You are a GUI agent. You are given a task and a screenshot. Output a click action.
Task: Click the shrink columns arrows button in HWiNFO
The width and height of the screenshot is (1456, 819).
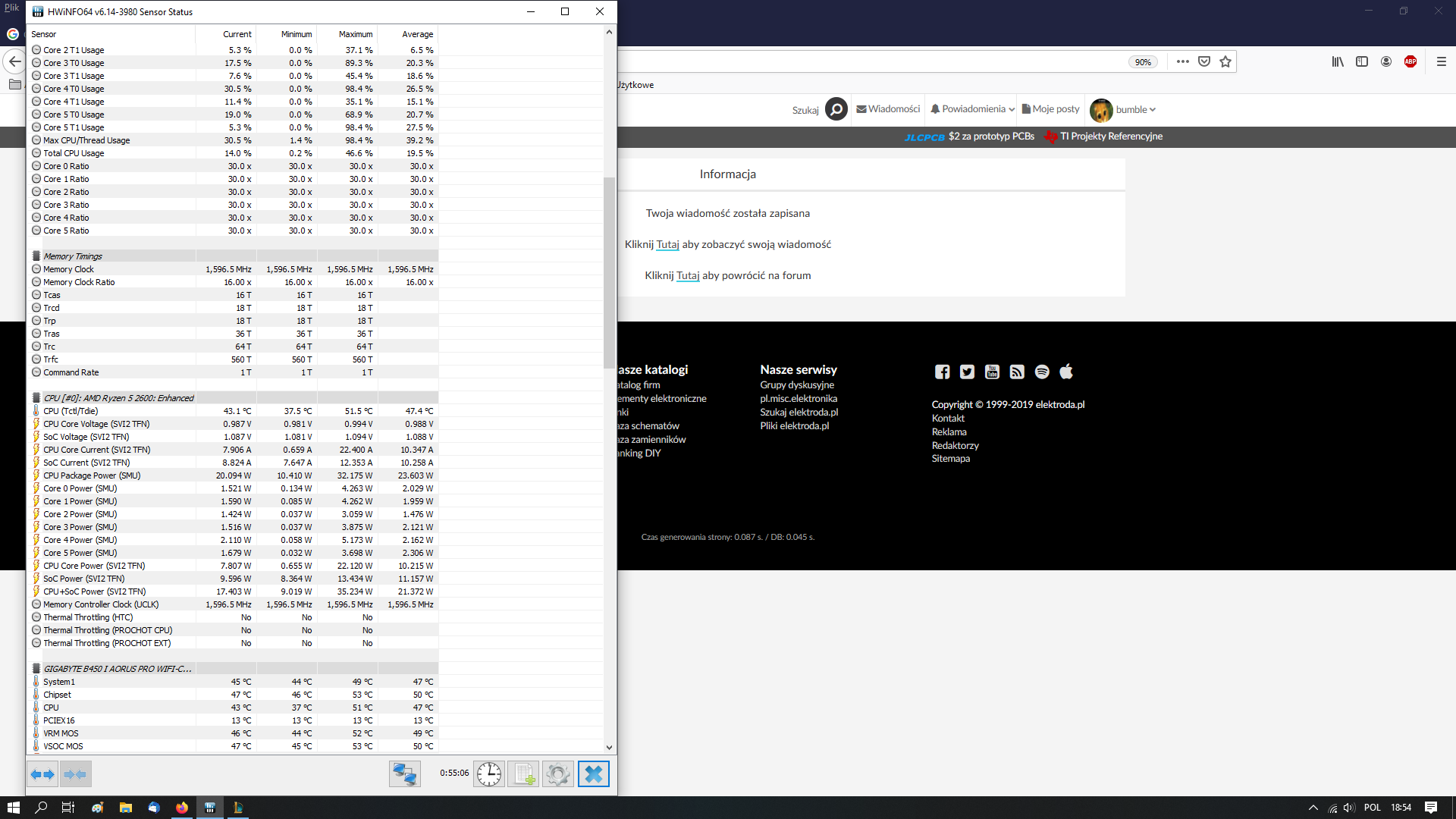[x=76, y=774]
